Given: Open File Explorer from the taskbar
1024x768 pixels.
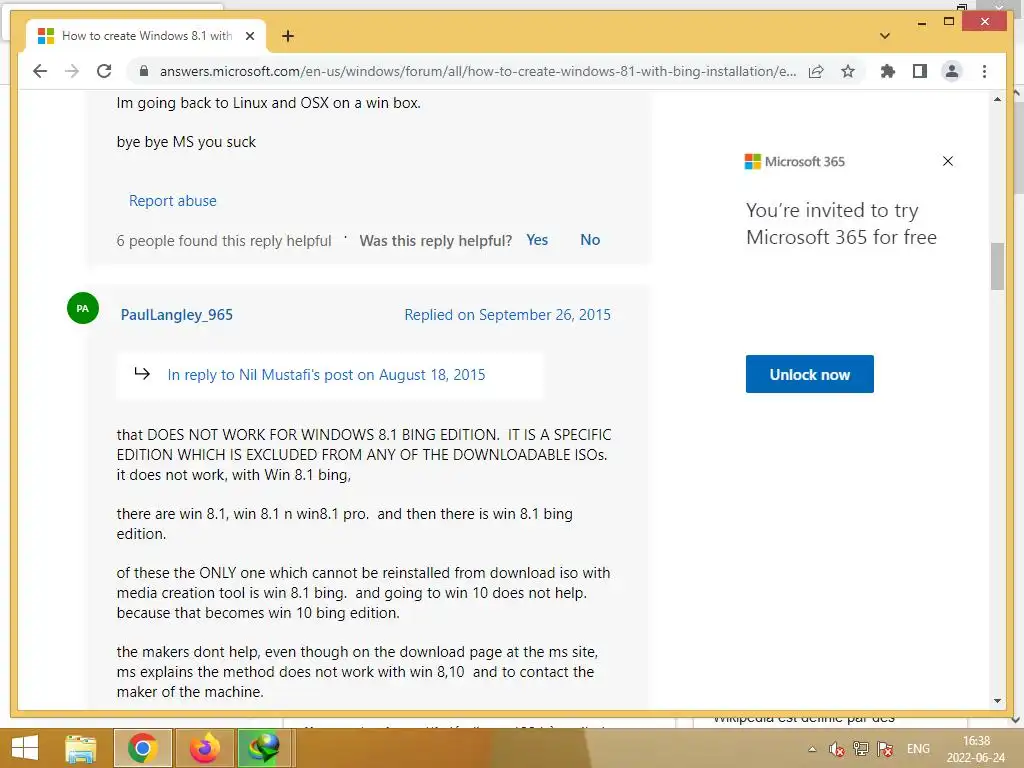Looking at the screenshot, I should (81, 748).
